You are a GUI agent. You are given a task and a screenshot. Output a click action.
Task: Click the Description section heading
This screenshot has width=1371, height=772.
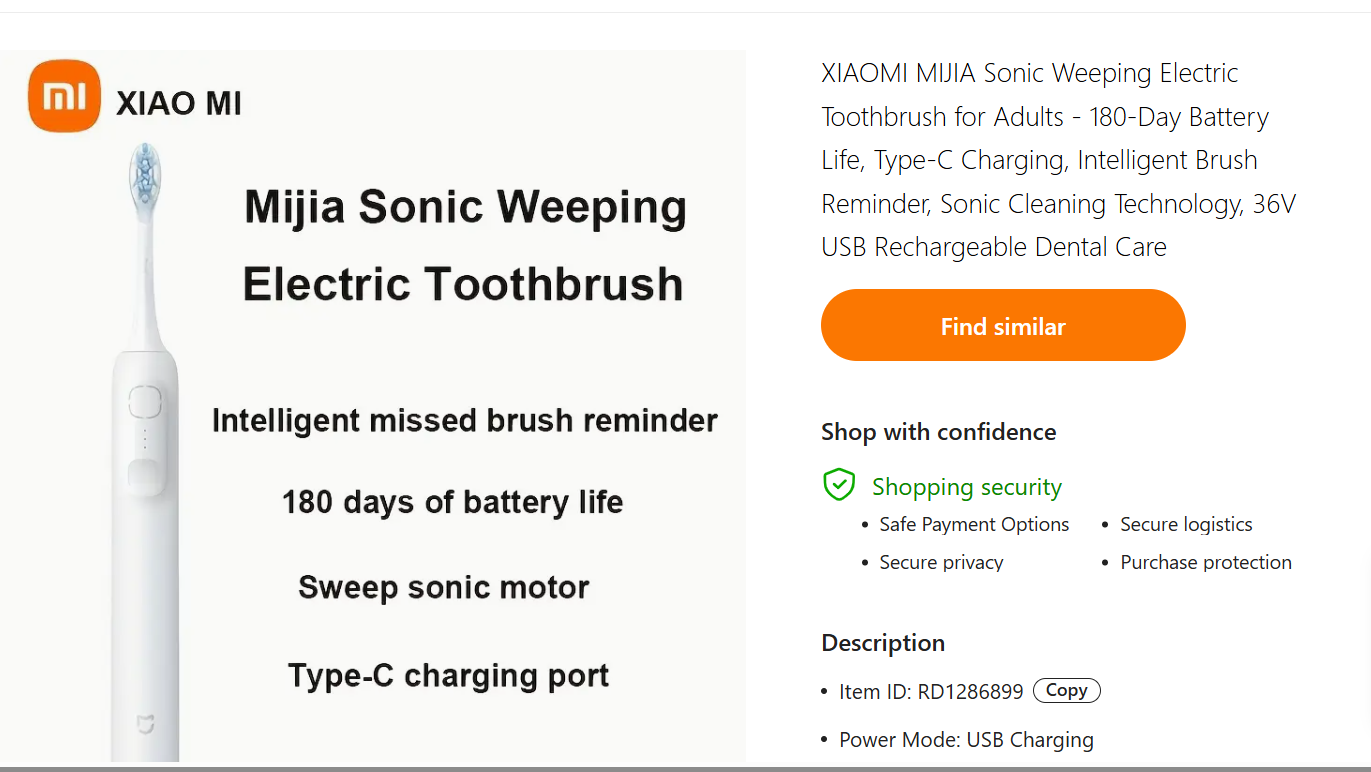pyautogui.click(x=882, y=643)
